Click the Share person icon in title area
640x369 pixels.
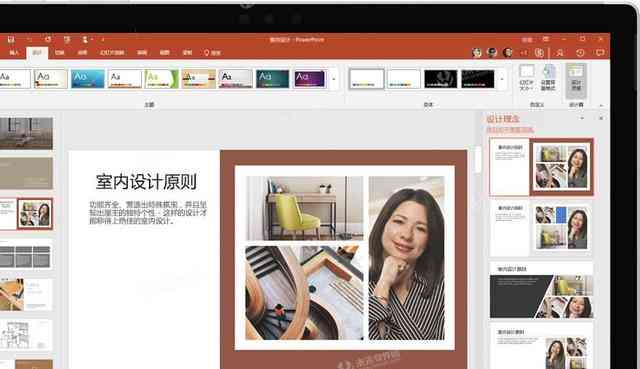pos(560,53)
